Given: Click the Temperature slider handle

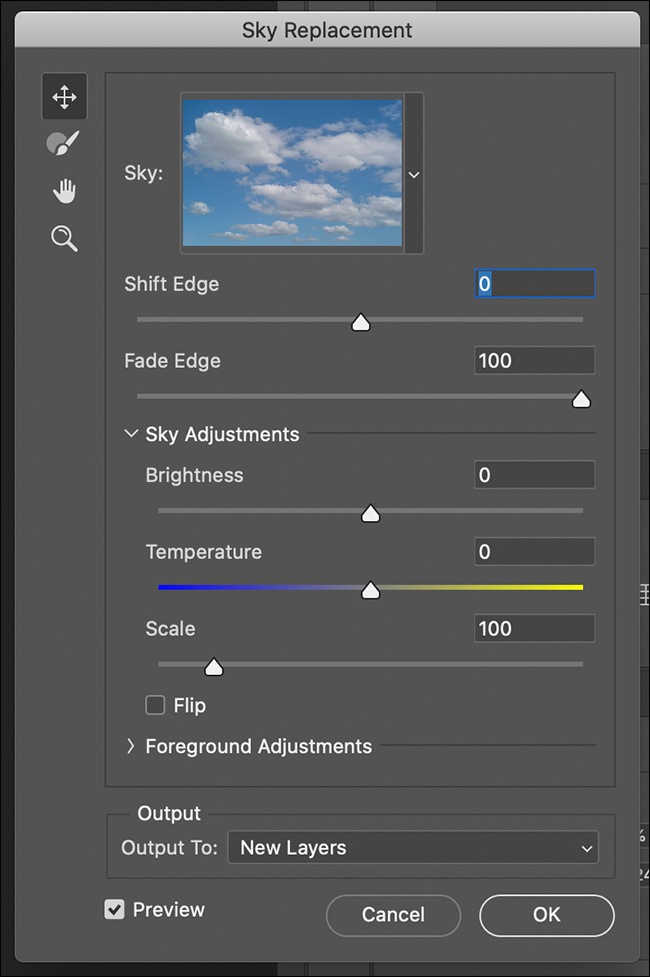Looking at the screenshot, I should pyautogui.click(x=370, y=590).
